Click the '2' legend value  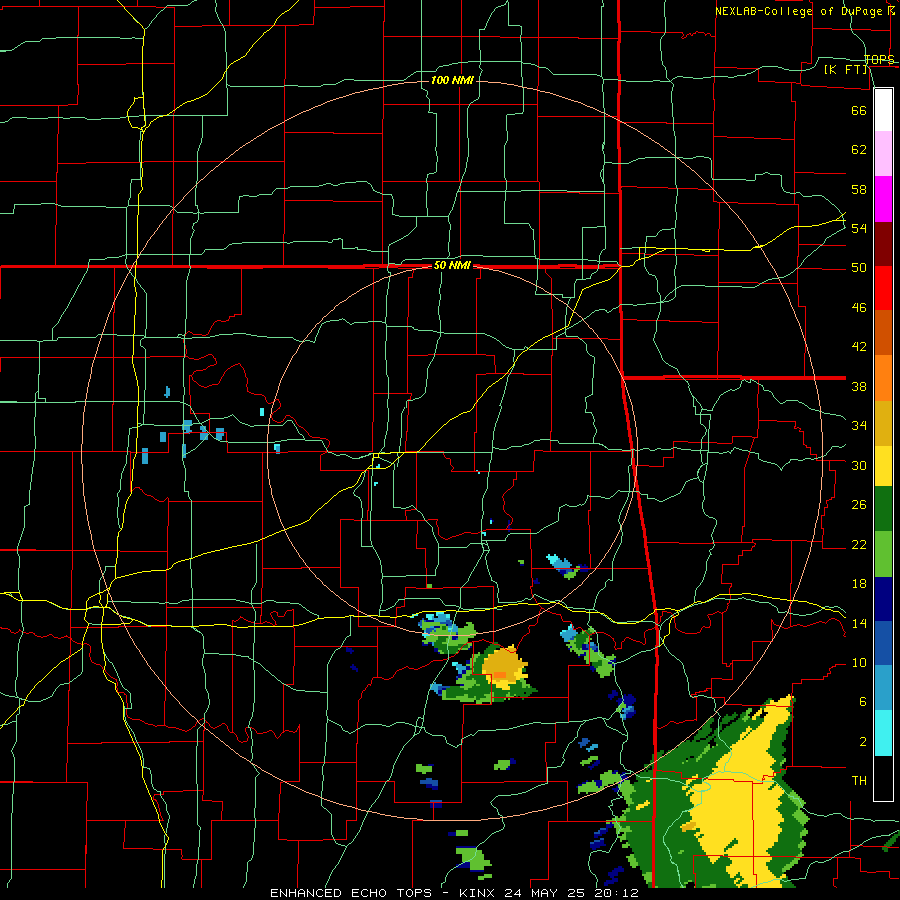[x=862, y=742]
